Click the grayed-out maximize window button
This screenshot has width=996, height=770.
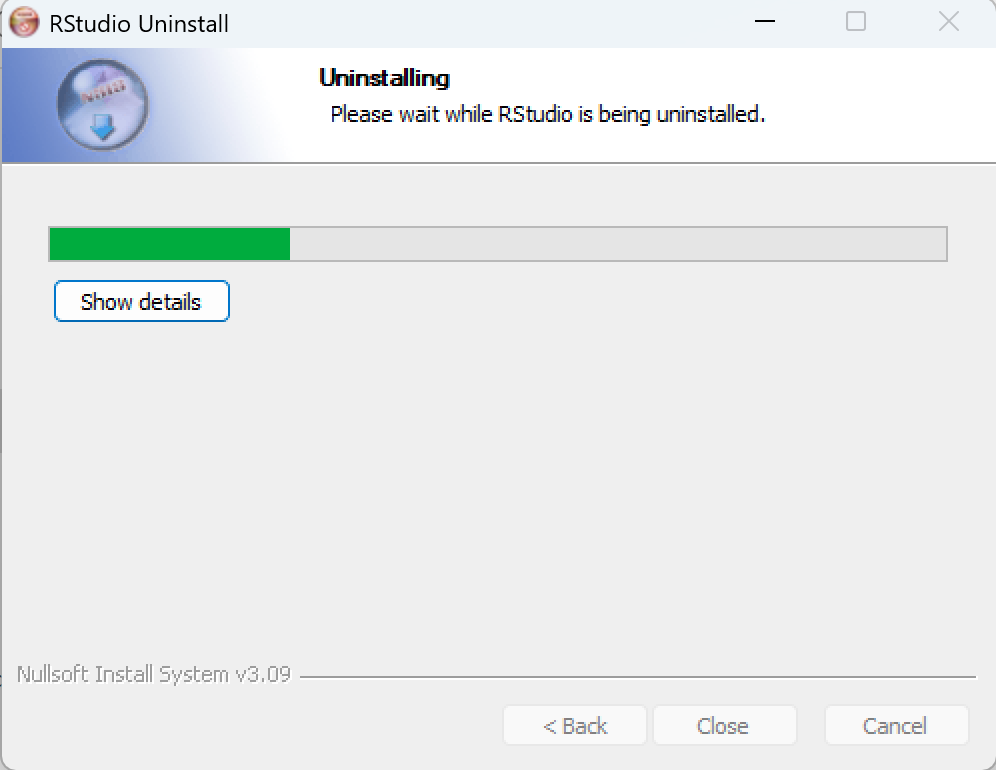(x=856, y=22)
